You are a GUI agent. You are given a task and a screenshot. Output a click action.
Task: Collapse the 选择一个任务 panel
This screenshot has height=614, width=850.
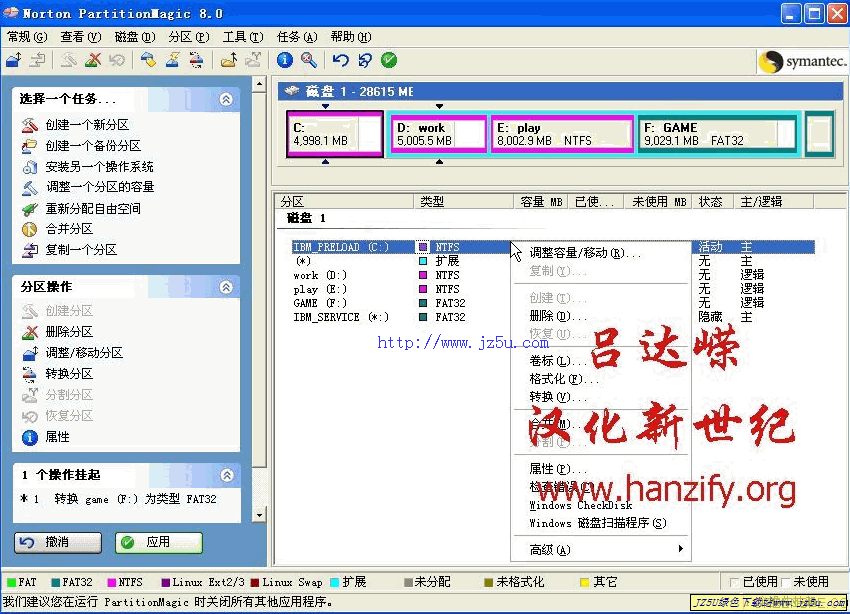227,99
